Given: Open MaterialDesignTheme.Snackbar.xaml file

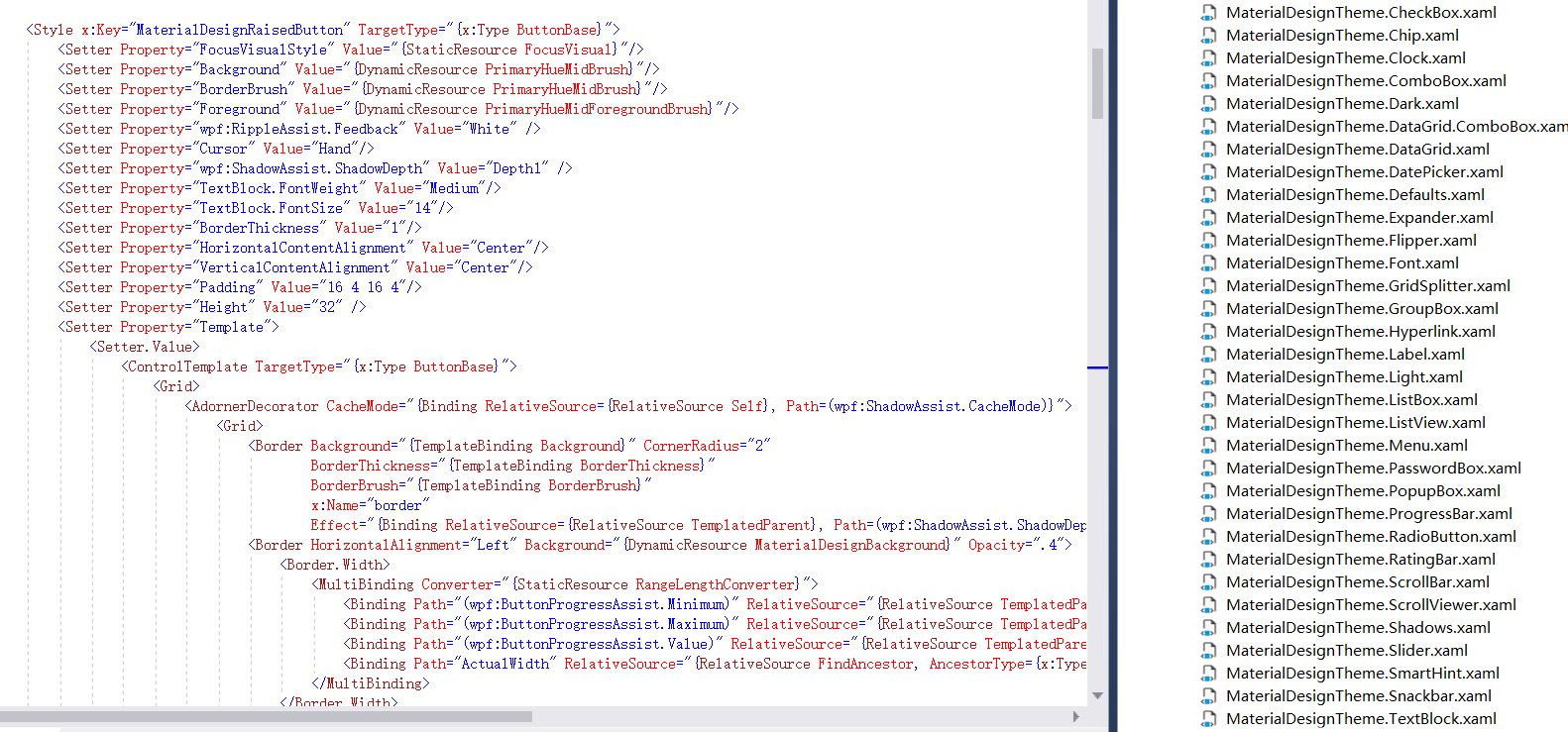Looking at the screenshot, I should click(x=1359, y=696).
